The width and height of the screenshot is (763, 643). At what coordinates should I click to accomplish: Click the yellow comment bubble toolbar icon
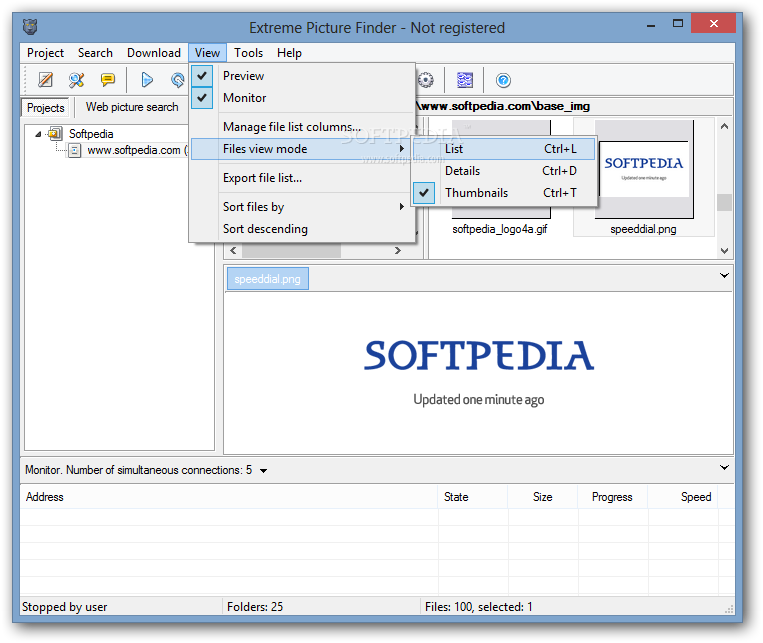pyautogui.click(x=108, y=79)
